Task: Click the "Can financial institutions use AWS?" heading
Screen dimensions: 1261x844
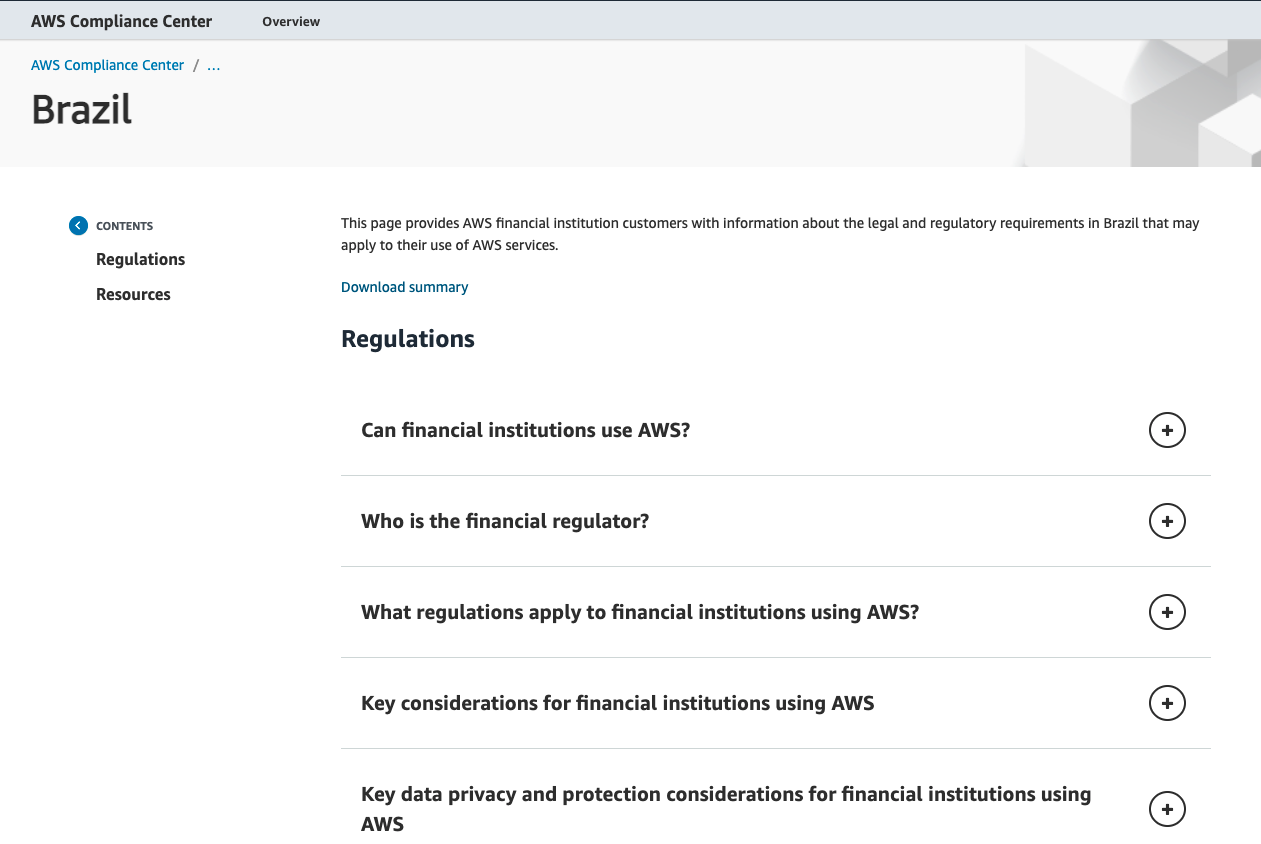Action: tap(526, 430)
